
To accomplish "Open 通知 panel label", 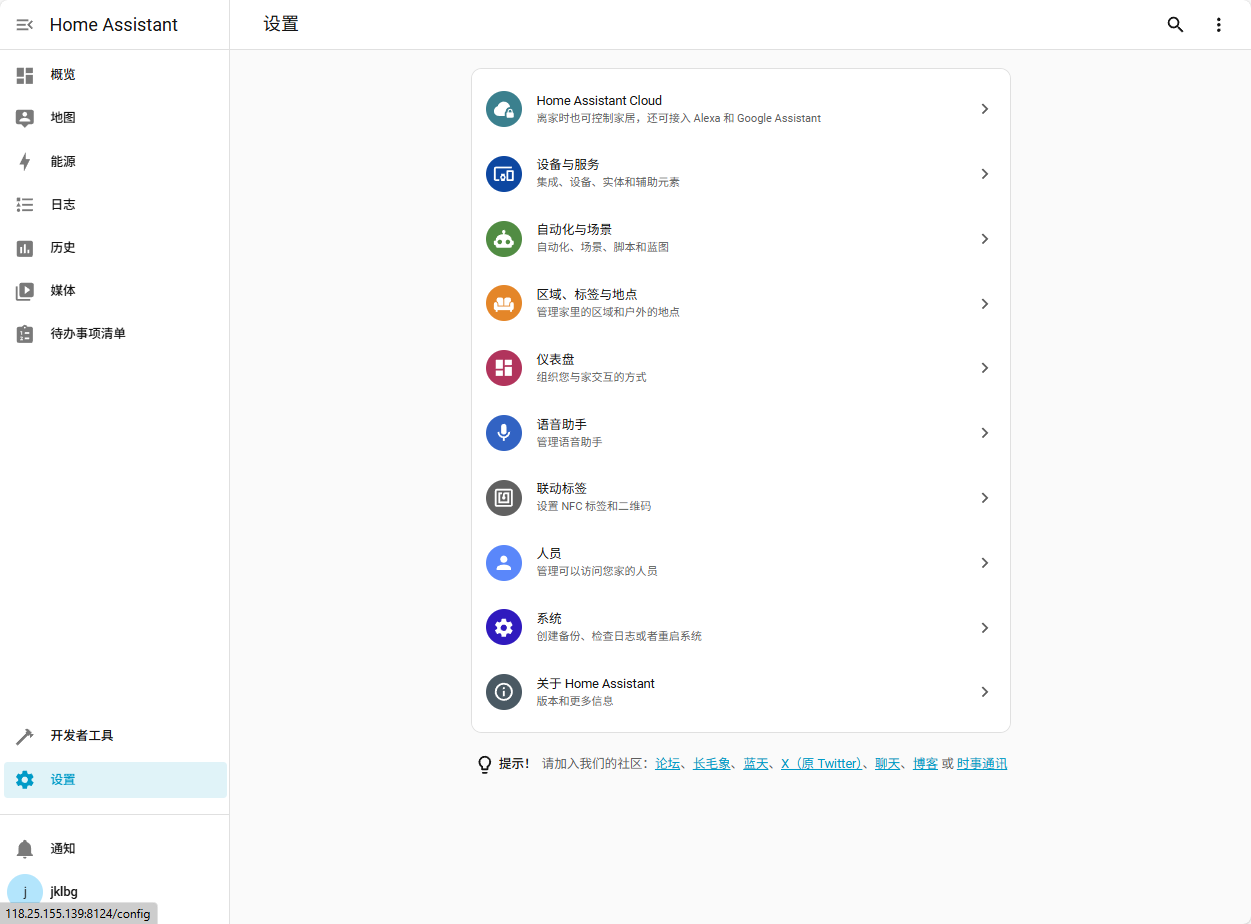I will pyautogui.click(x=63, y=849).
